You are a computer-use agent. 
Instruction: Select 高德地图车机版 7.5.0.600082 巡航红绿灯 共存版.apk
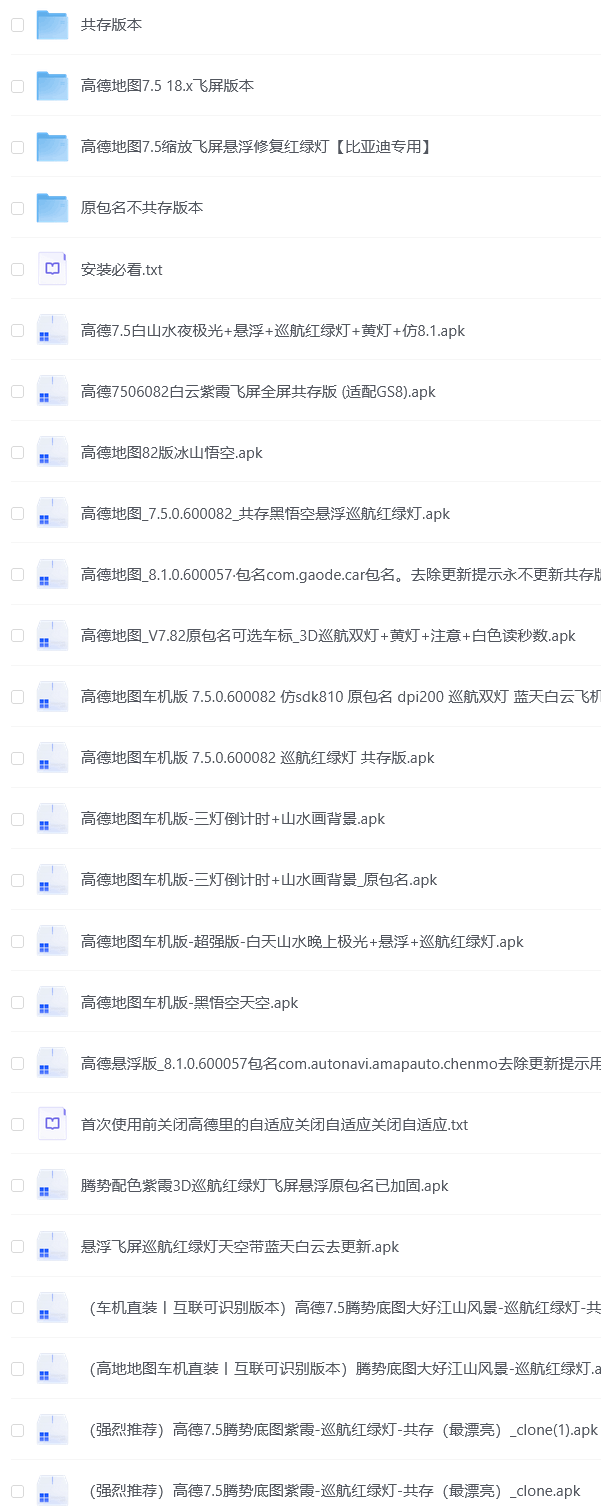(x=257, y=758)
